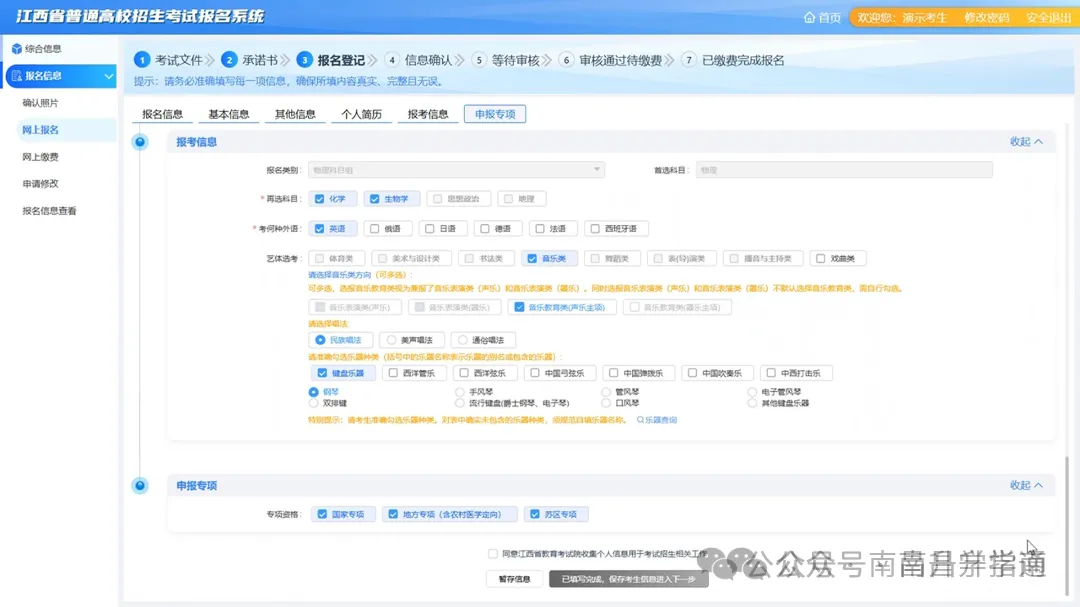Viewport: 1080px width, 607px height.
Task: Click the 首页 home icon in the header
Action: coord(809,17)
